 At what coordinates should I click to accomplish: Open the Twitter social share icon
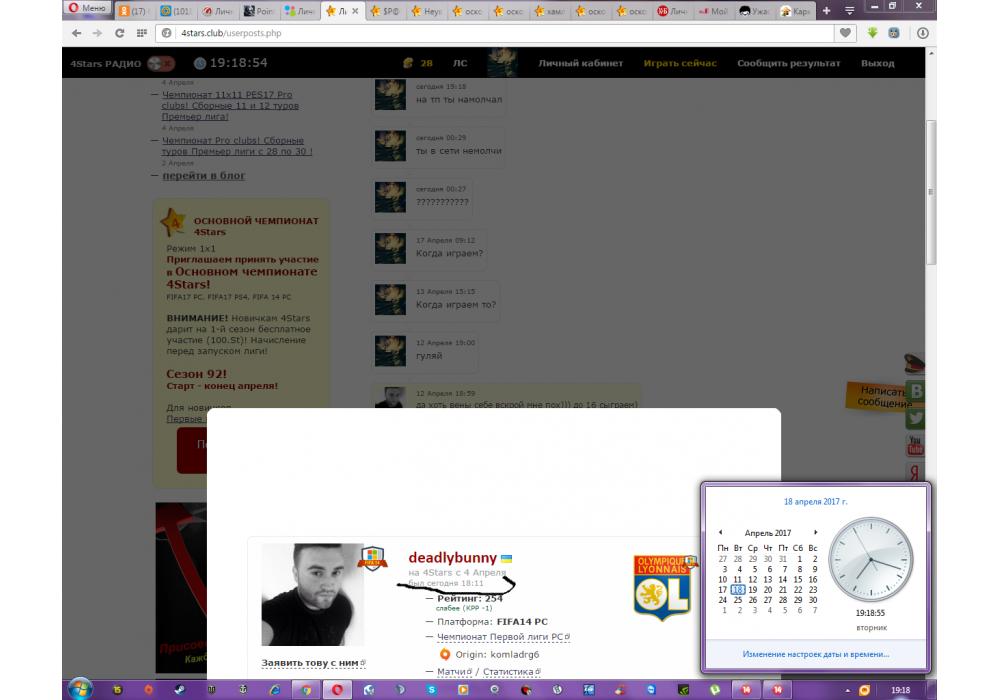(x=914, y=419)
